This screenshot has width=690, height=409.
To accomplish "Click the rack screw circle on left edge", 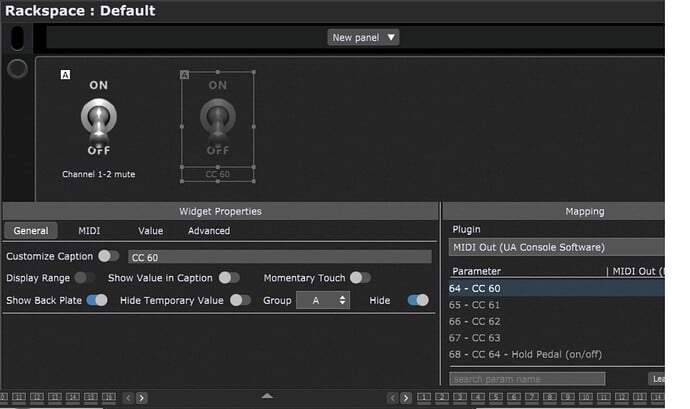I will point(17,69).
